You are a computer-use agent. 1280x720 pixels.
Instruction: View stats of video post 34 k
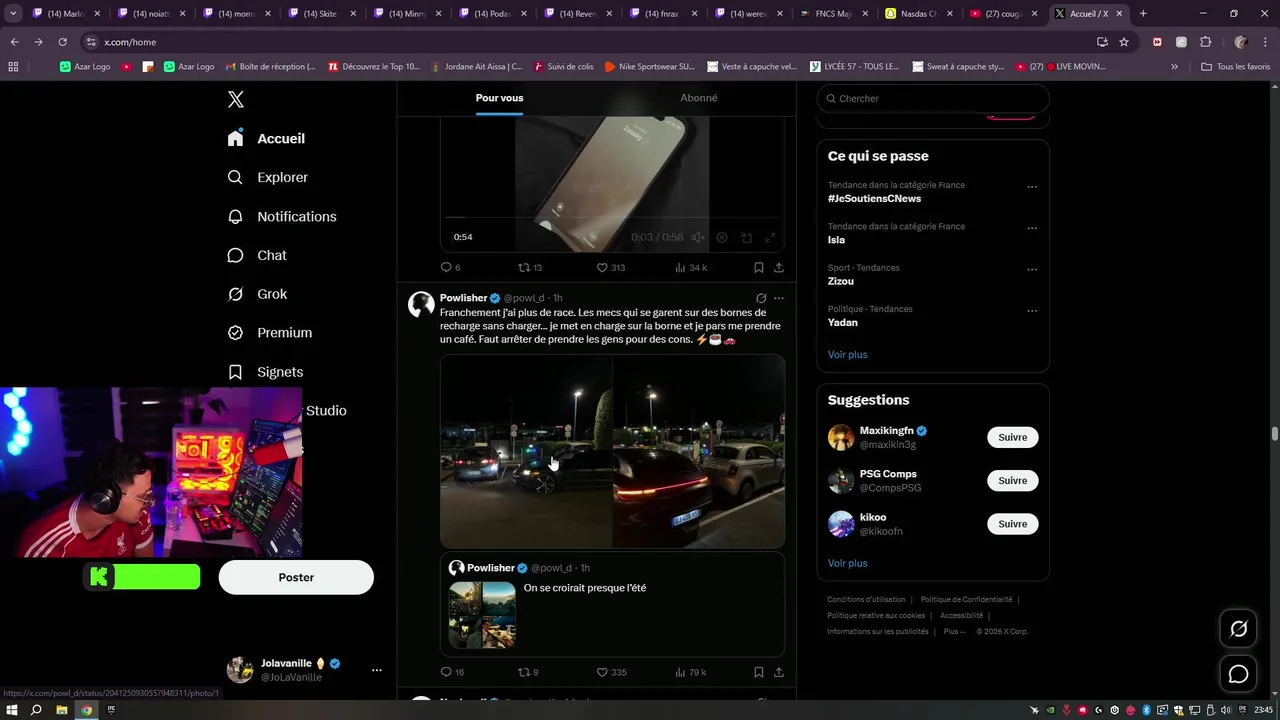[691, 267]
